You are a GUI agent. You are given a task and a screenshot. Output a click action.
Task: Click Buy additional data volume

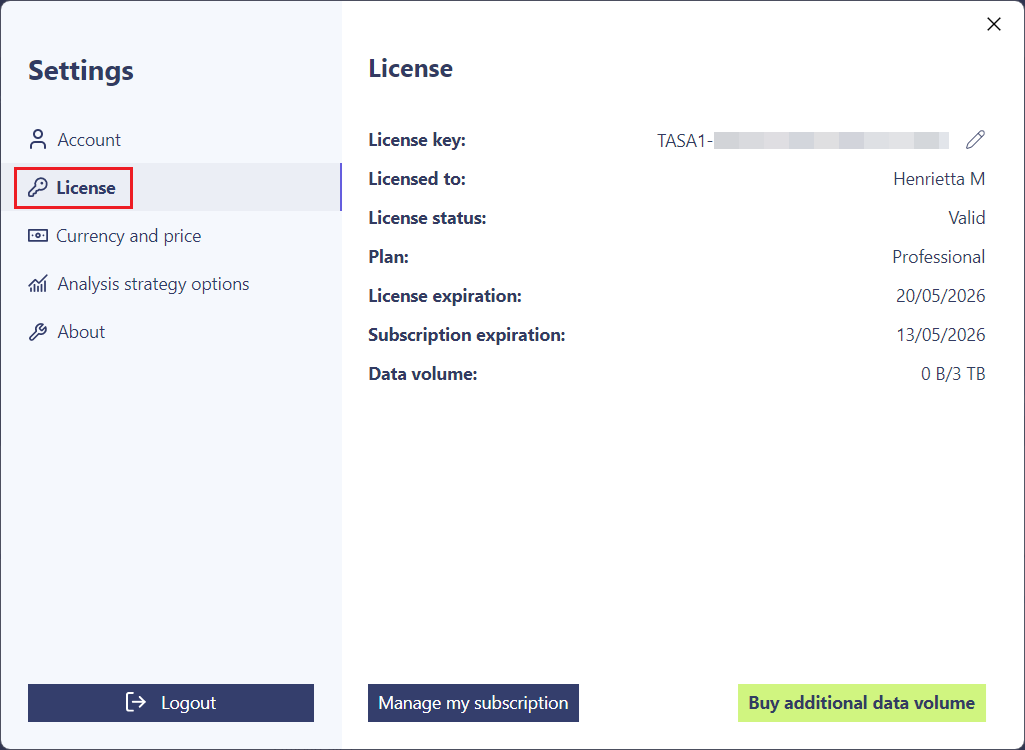pos(861,703)
